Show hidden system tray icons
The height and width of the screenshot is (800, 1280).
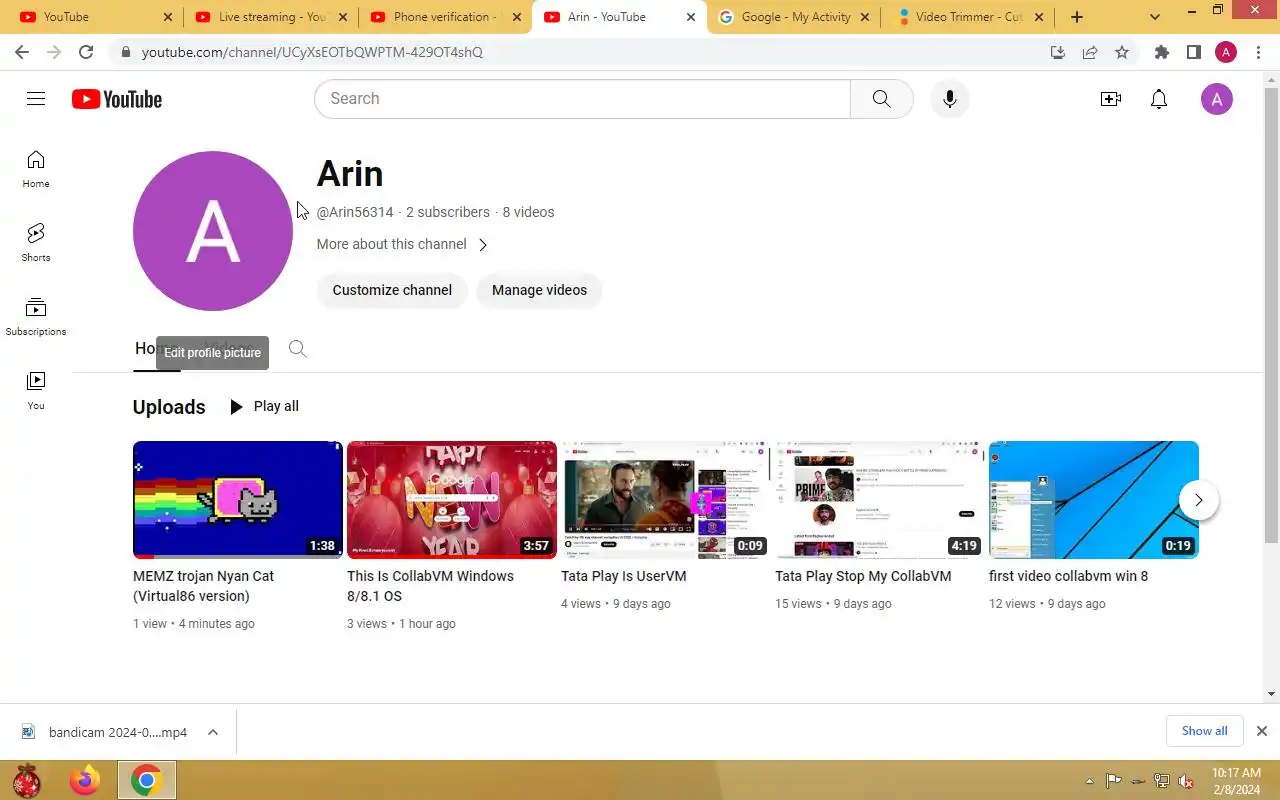pyautogui.click(x=1089, y=781)
